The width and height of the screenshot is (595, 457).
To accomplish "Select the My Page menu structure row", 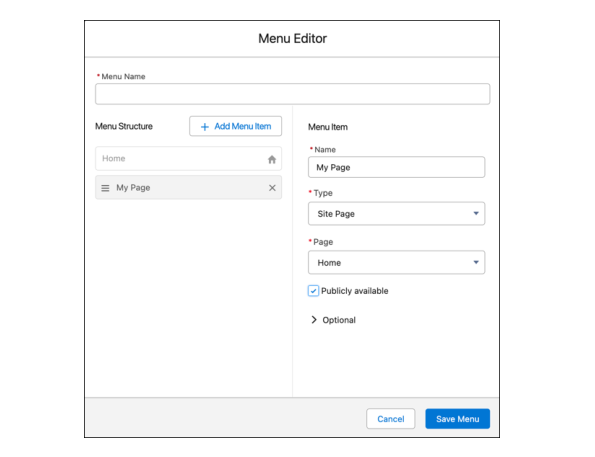I will click(x=188, y=188).
